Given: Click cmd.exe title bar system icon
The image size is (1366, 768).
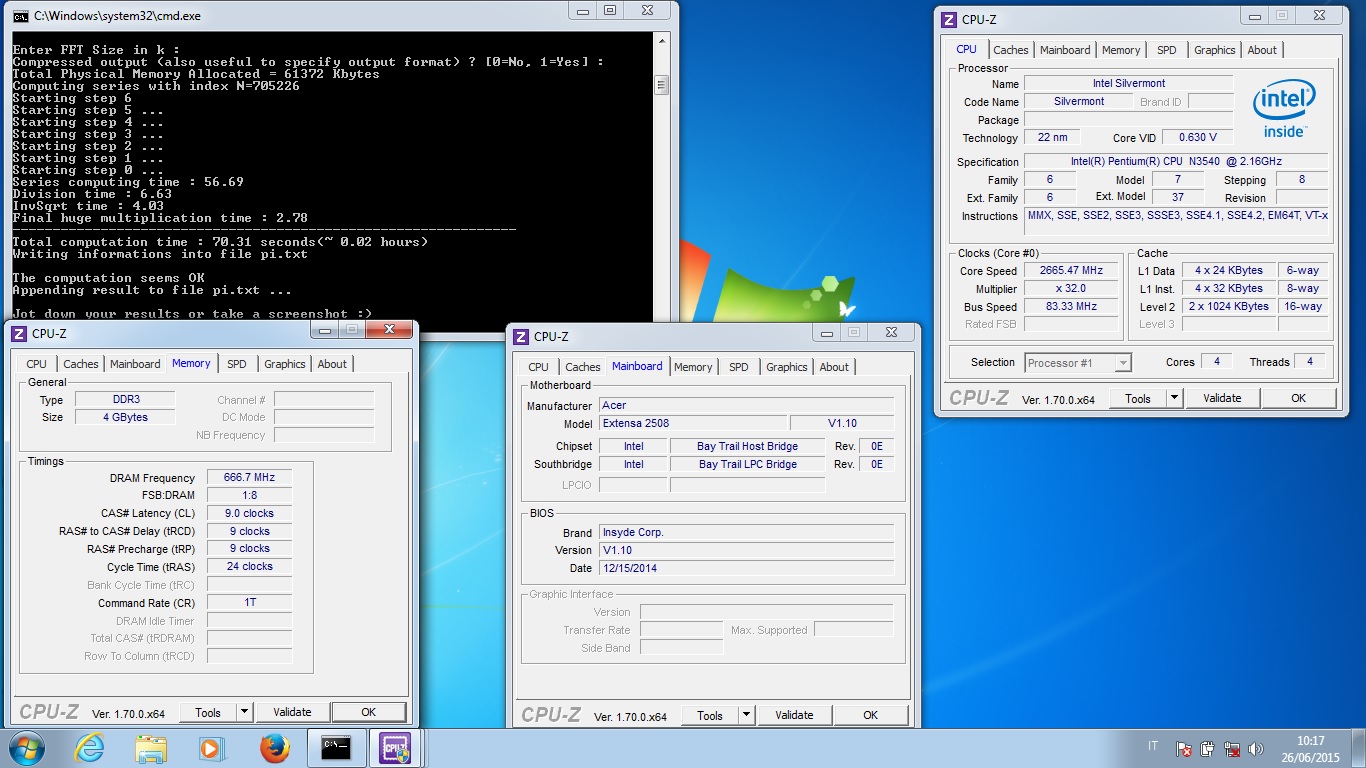Looking at the screenshot, I should (20, 15).
